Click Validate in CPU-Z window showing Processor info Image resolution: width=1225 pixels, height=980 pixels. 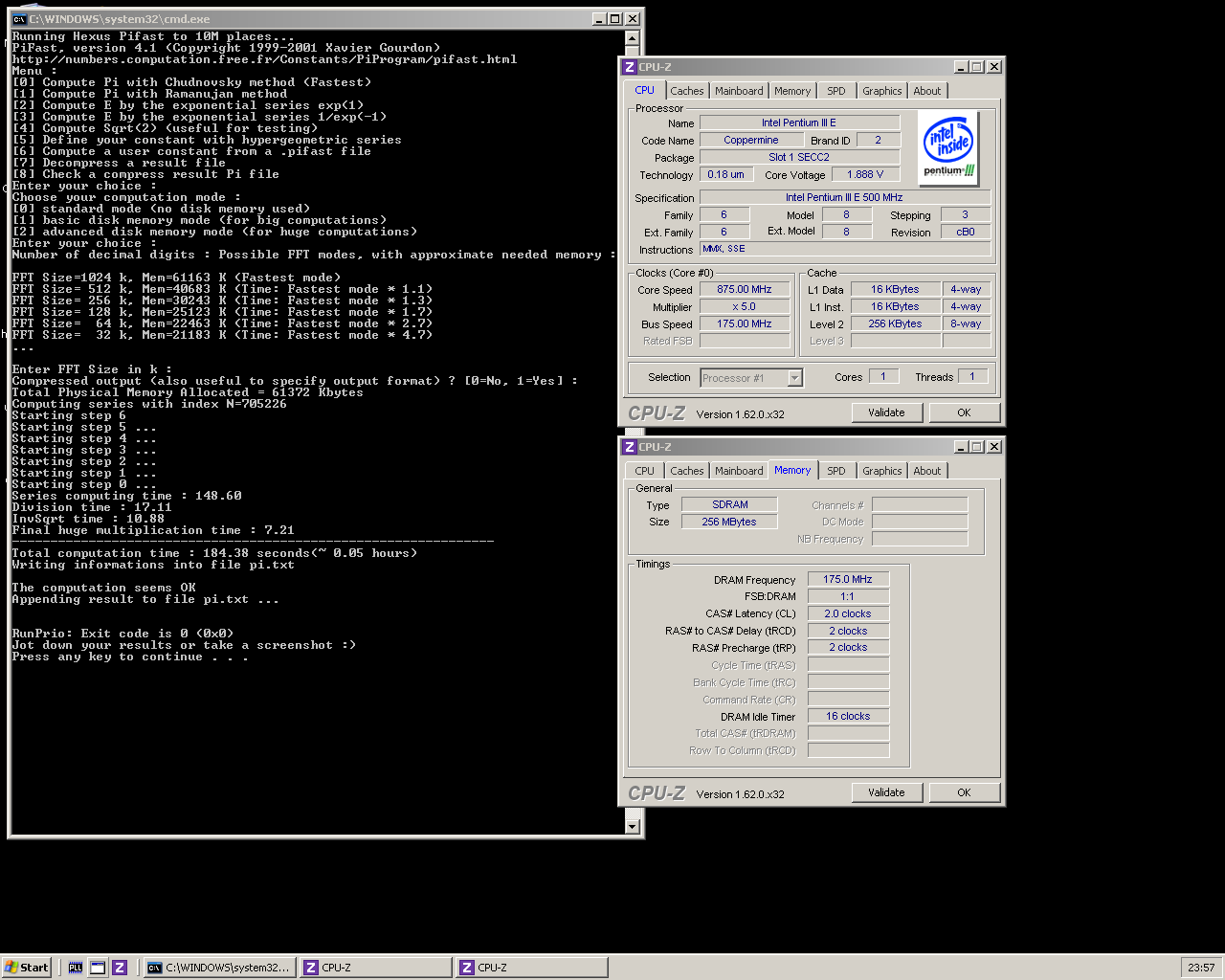886,412
